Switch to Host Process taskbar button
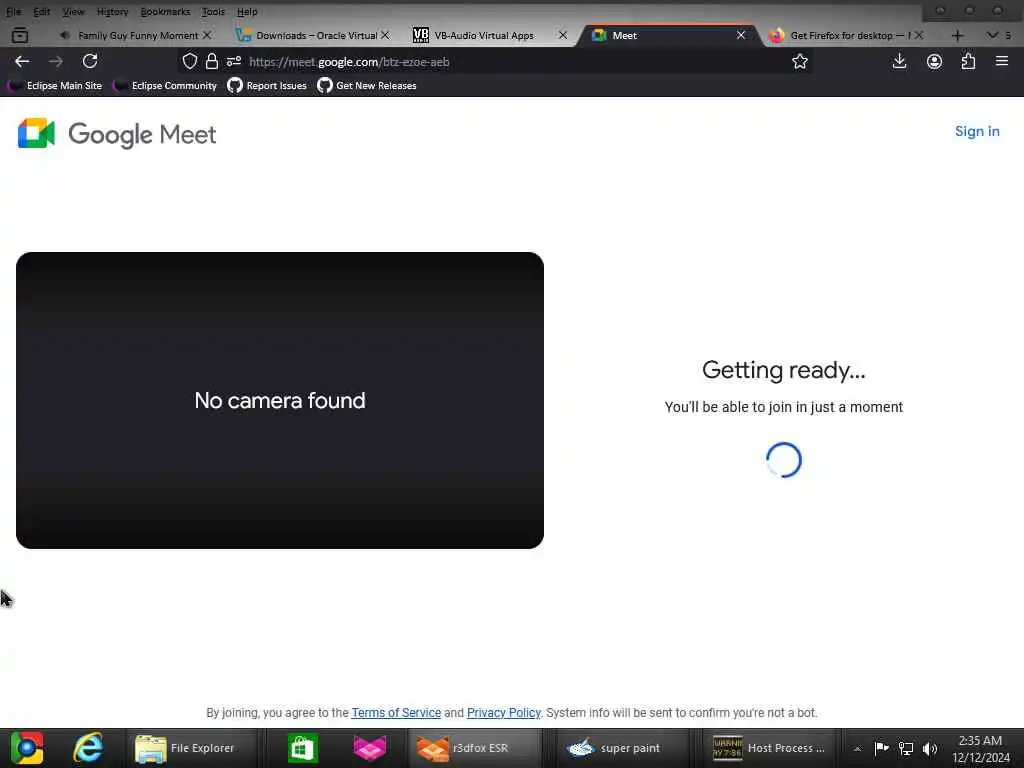Screen dimensions: 1024x768 771,748
